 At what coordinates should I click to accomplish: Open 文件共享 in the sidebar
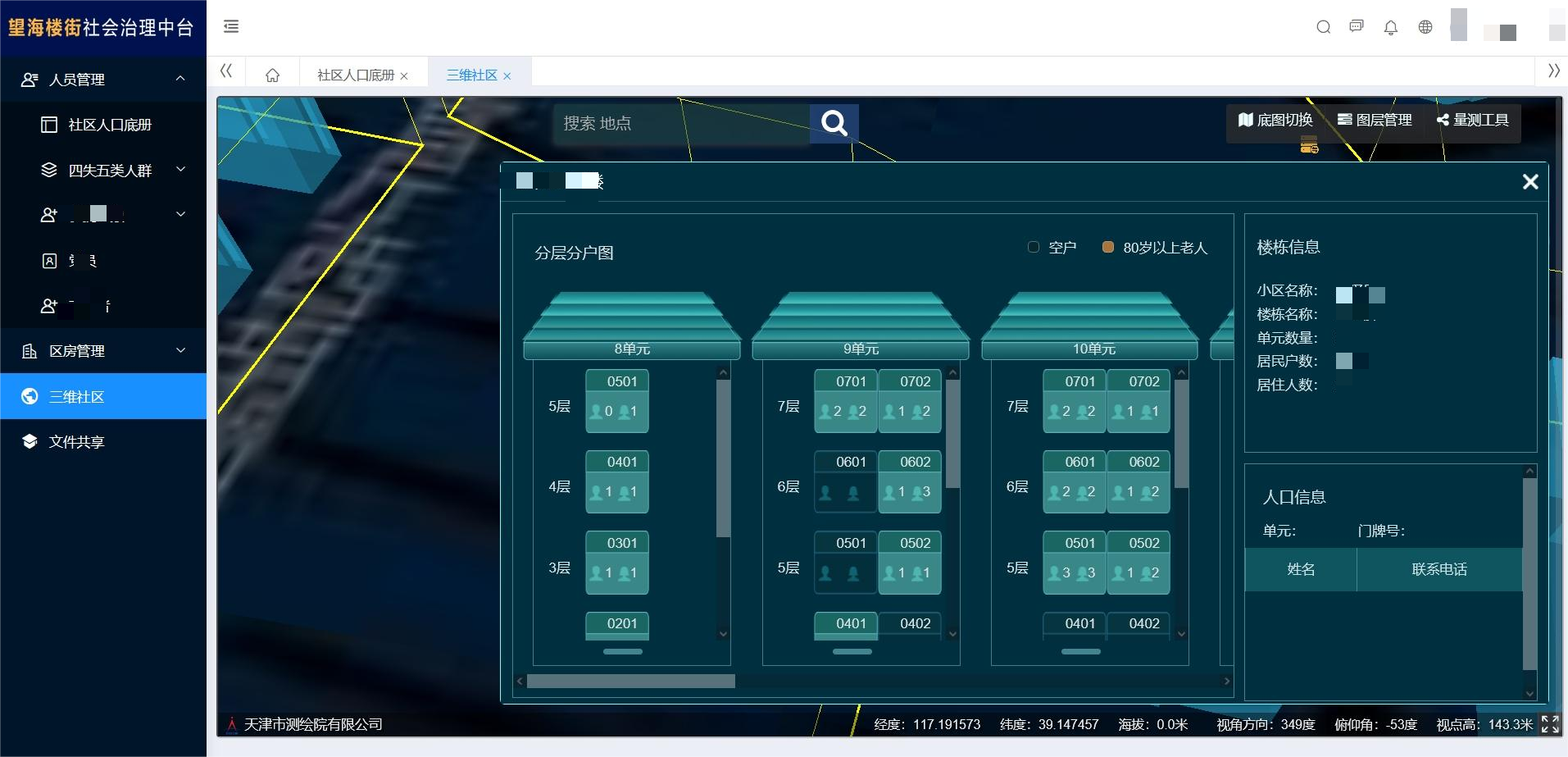click(76, 442)
